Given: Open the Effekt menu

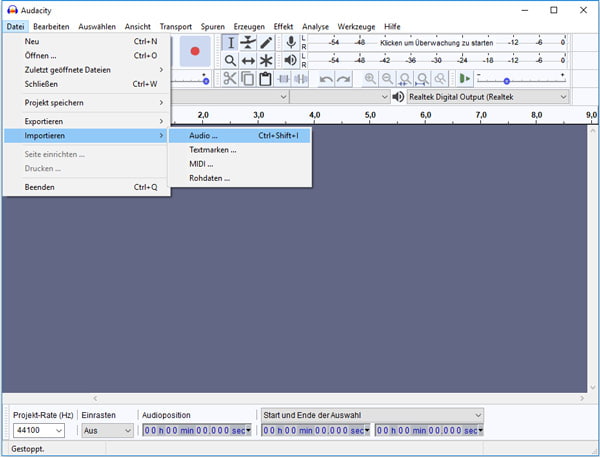Looking at the screenshot, I should 283,26.
